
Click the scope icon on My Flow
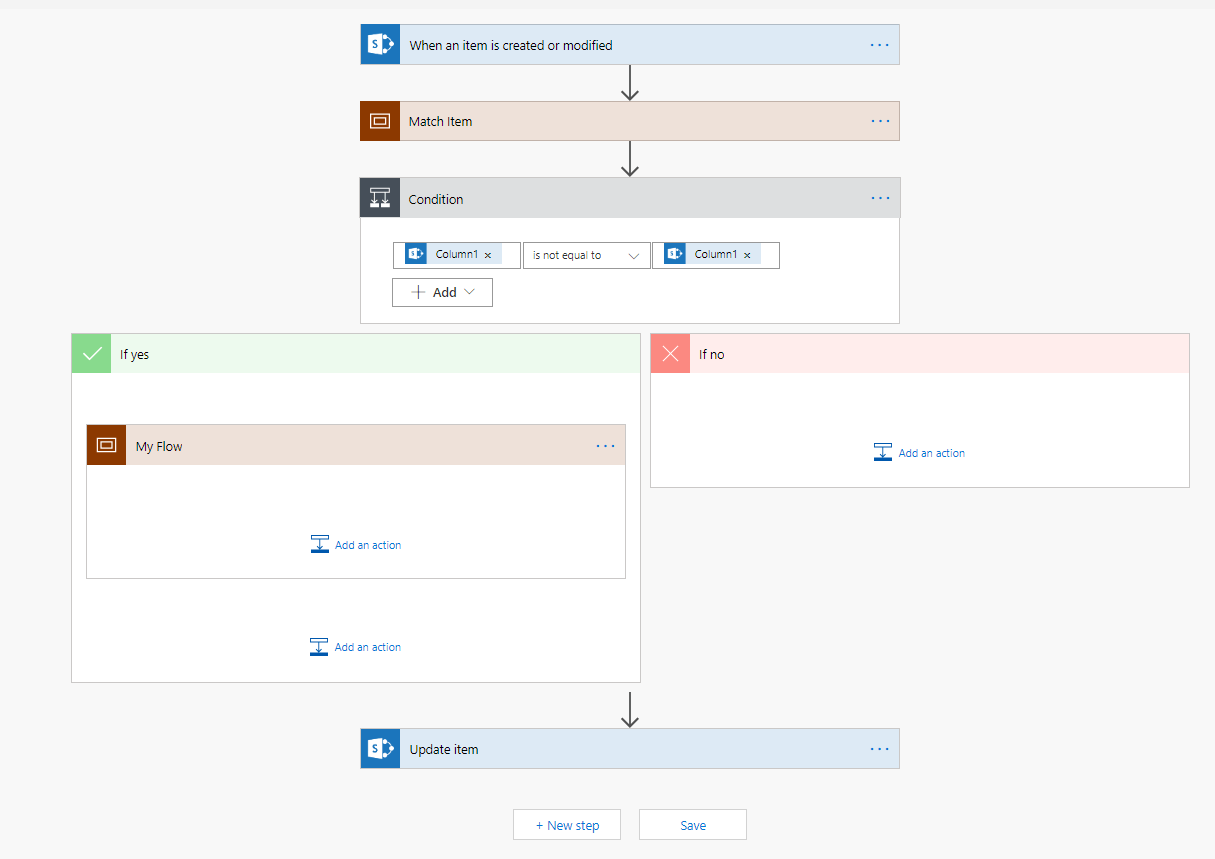(107, 445)
